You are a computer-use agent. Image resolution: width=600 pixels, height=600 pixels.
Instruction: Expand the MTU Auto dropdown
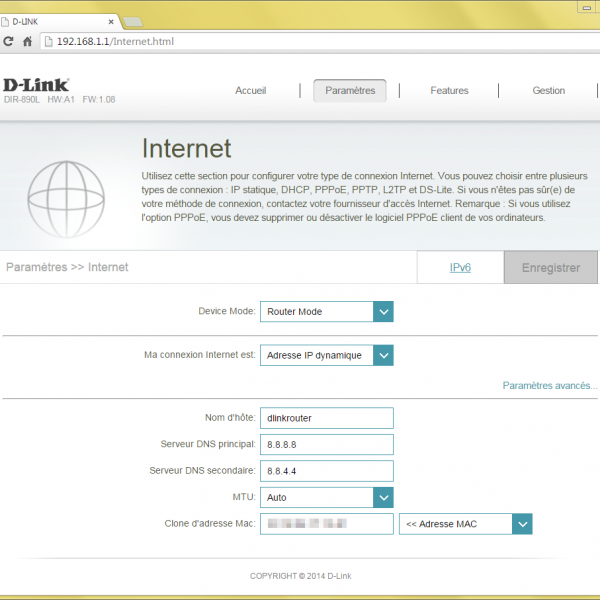[383, 497]
